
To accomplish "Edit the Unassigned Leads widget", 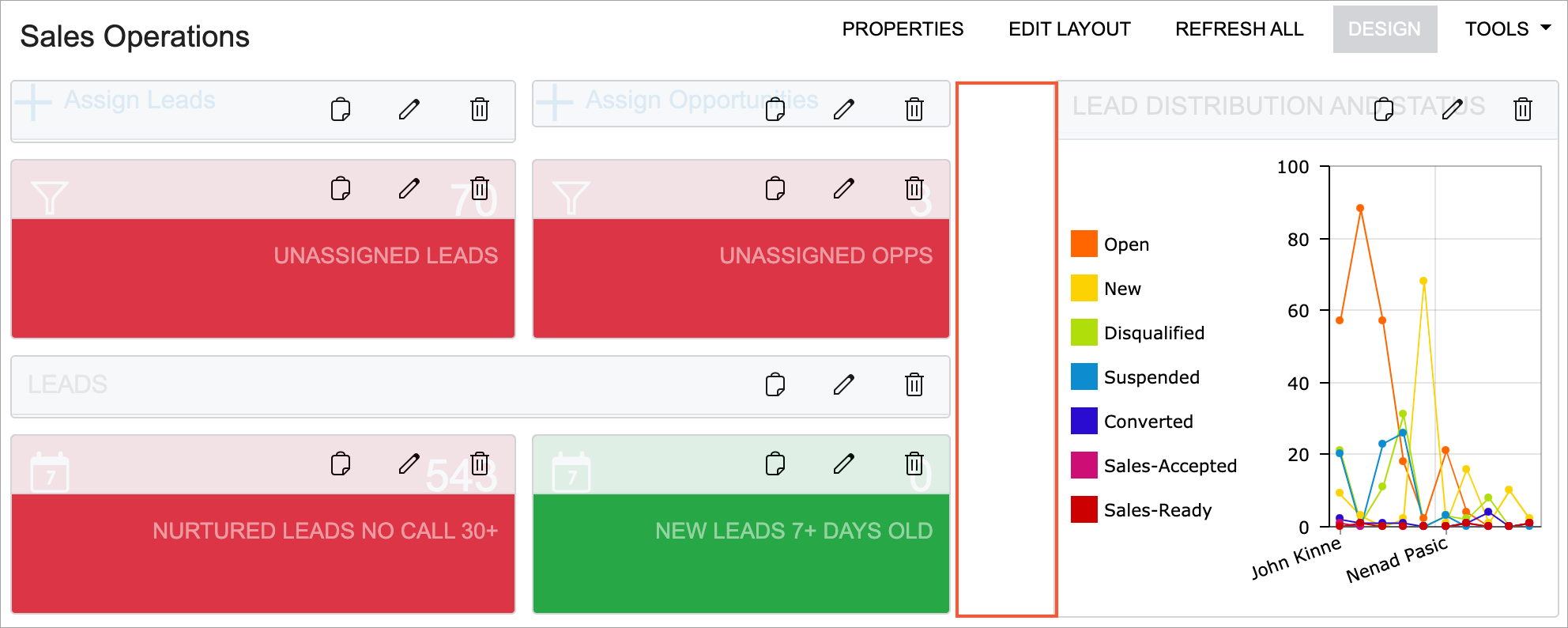I will pyautogui.click(x=409, y=189).
